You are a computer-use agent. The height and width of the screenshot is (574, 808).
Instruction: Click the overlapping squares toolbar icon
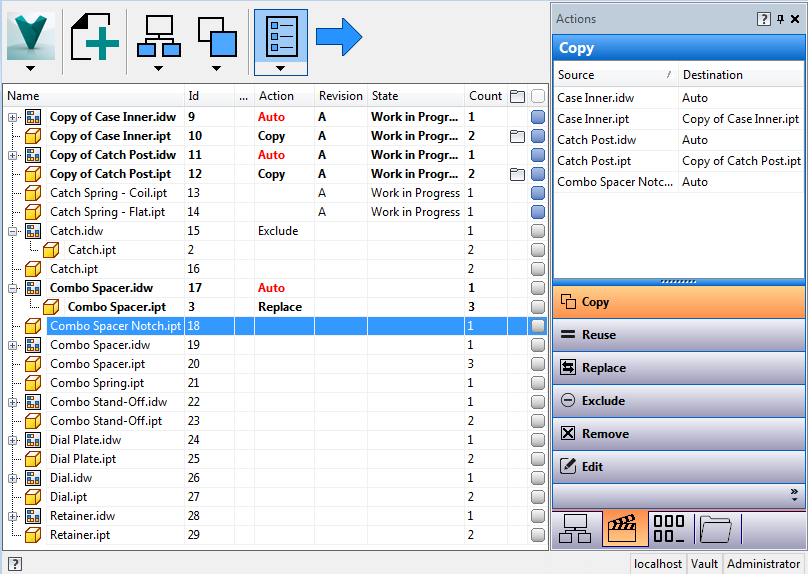(x=217, y=36)
